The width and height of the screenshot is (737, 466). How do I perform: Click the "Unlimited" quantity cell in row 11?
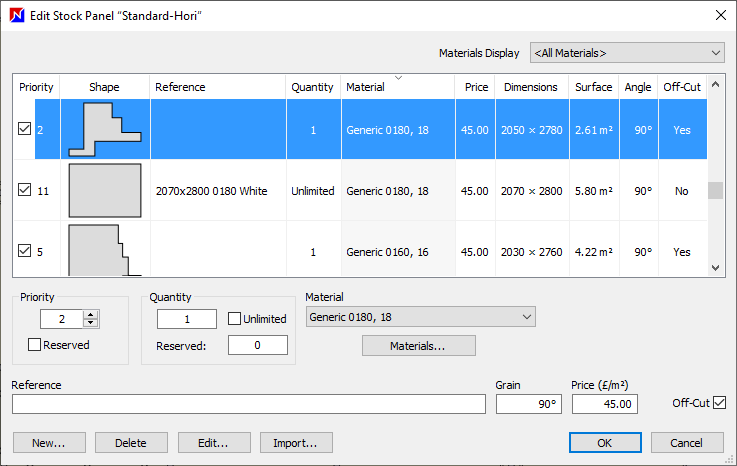(313, 191)
